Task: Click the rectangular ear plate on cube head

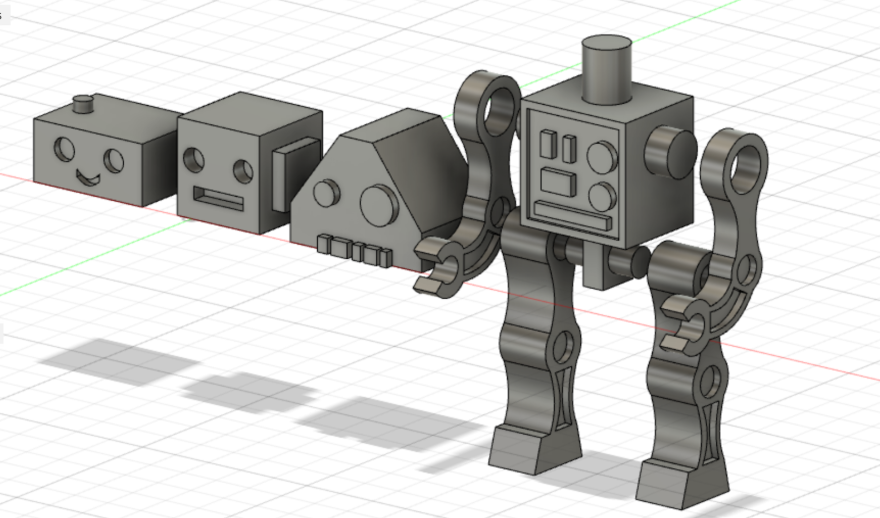Action: coord(296,174)
